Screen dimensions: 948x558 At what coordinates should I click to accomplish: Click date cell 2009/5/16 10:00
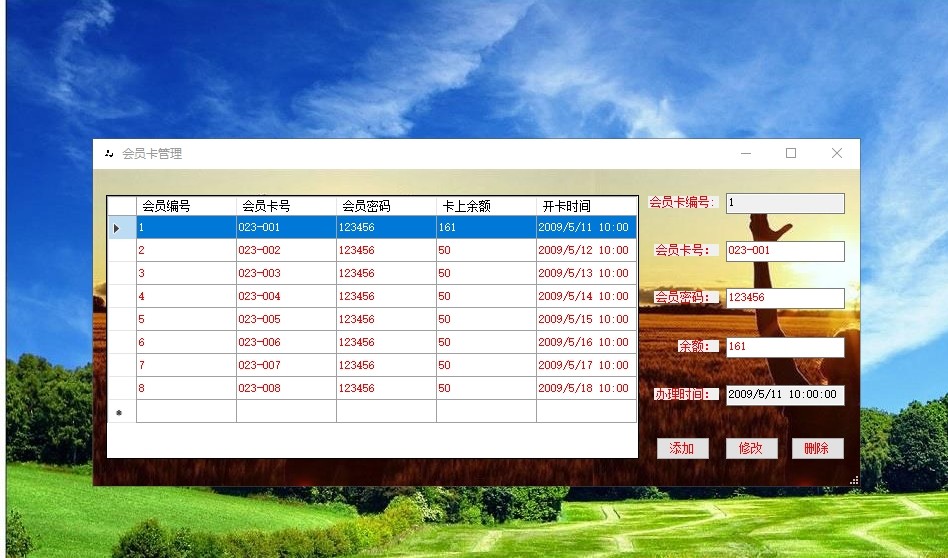(x=586, y=342)
